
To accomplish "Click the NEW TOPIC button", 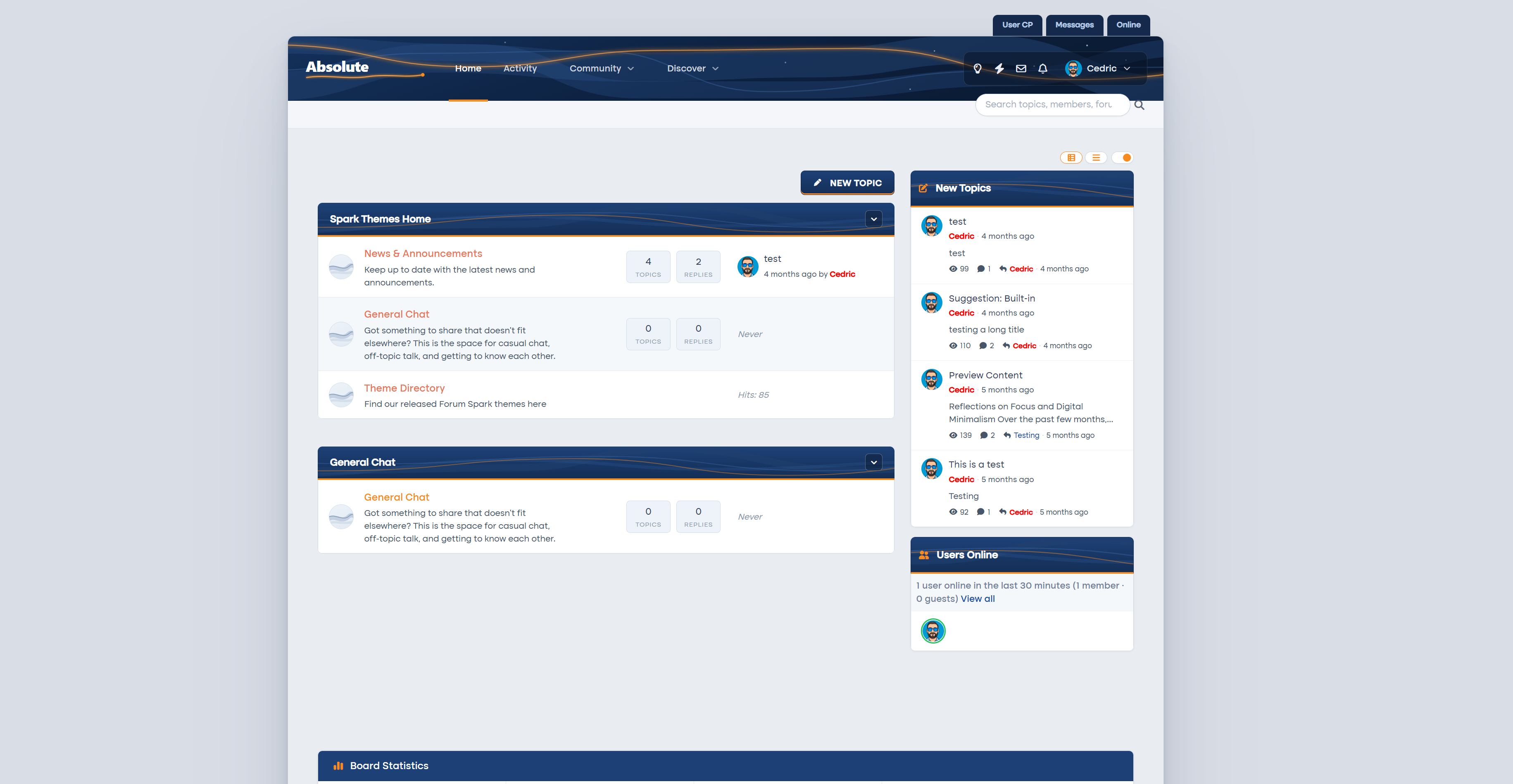I will click(847, 183).
